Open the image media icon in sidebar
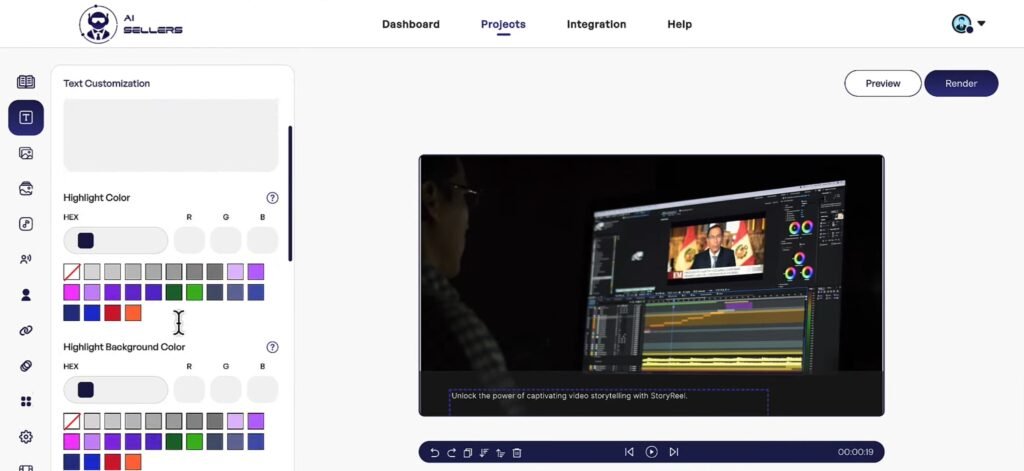Screen dimensions: 1024x471 click(x=26, y=154)
